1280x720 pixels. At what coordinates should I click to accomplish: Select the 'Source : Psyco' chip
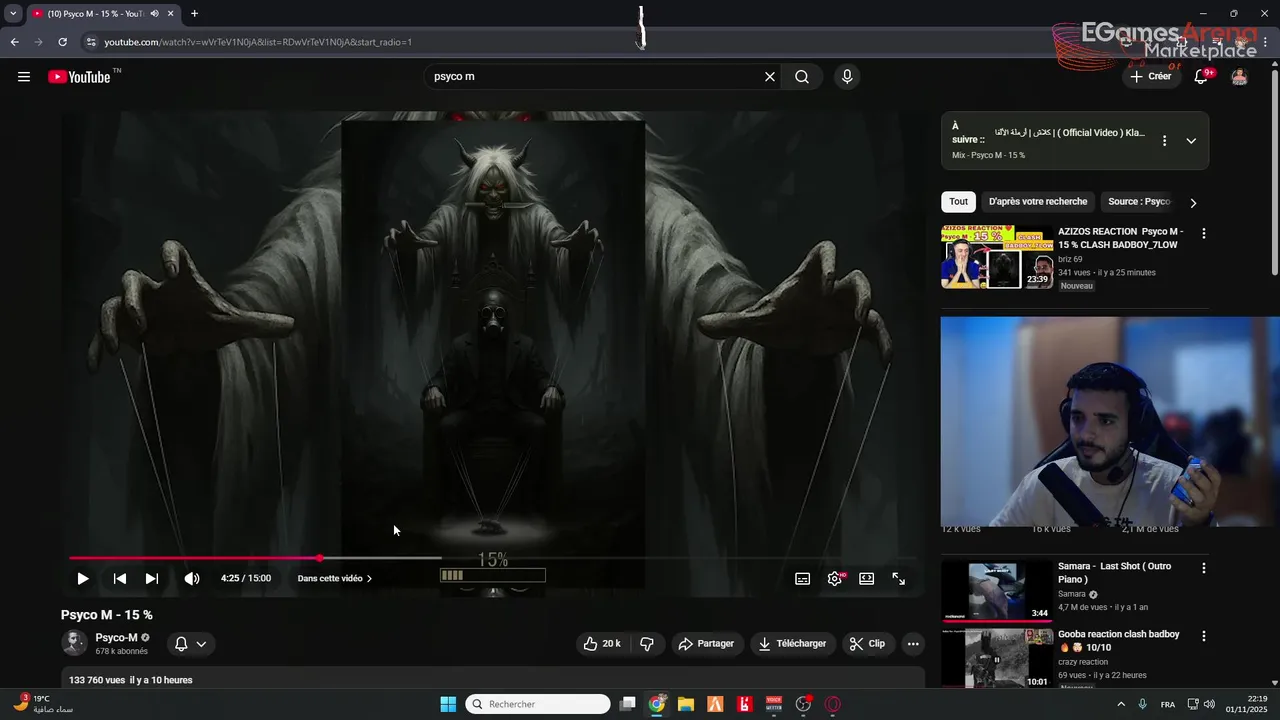pyautogui.click(x=1139, y=201)
